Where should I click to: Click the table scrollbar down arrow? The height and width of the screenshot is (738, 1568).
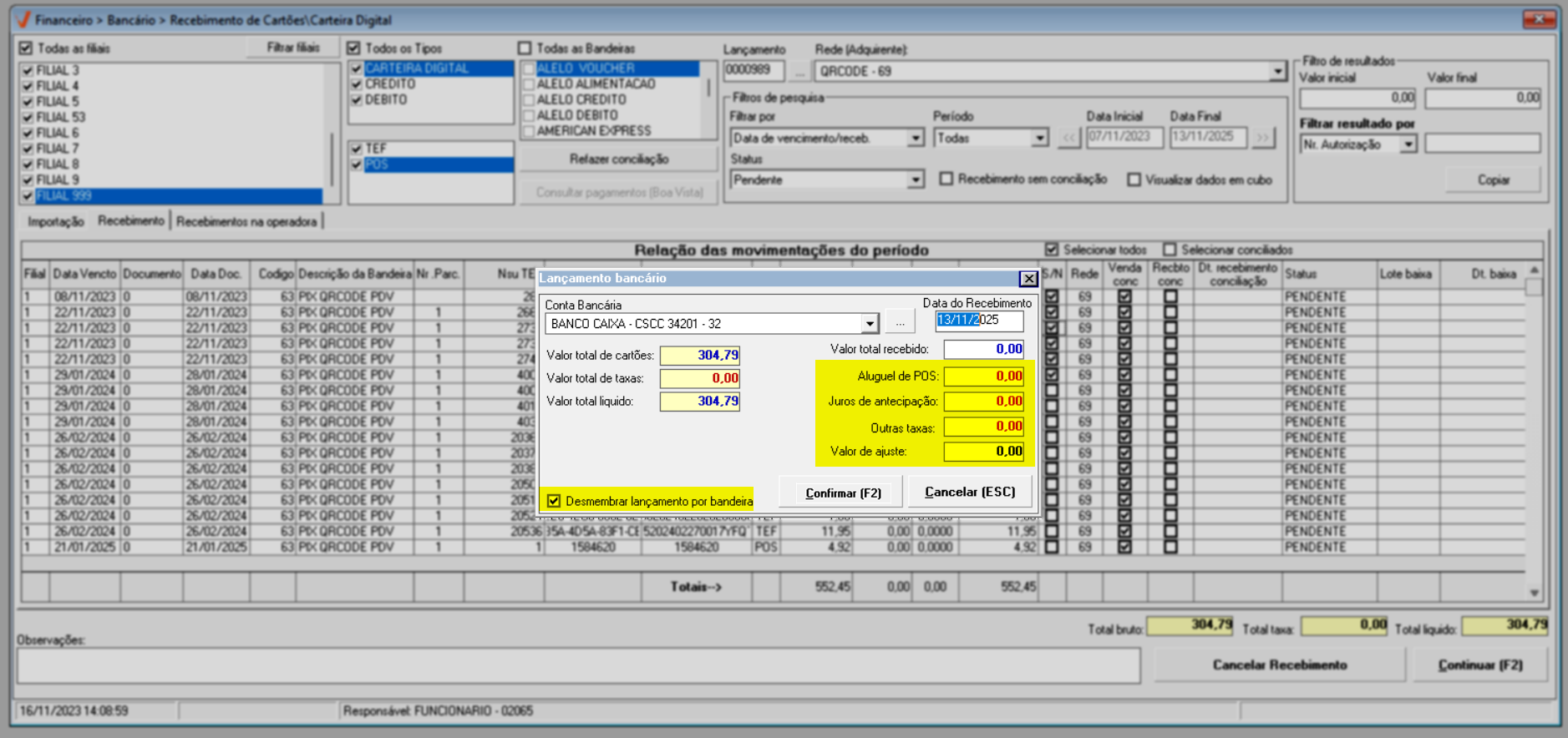1534,593
